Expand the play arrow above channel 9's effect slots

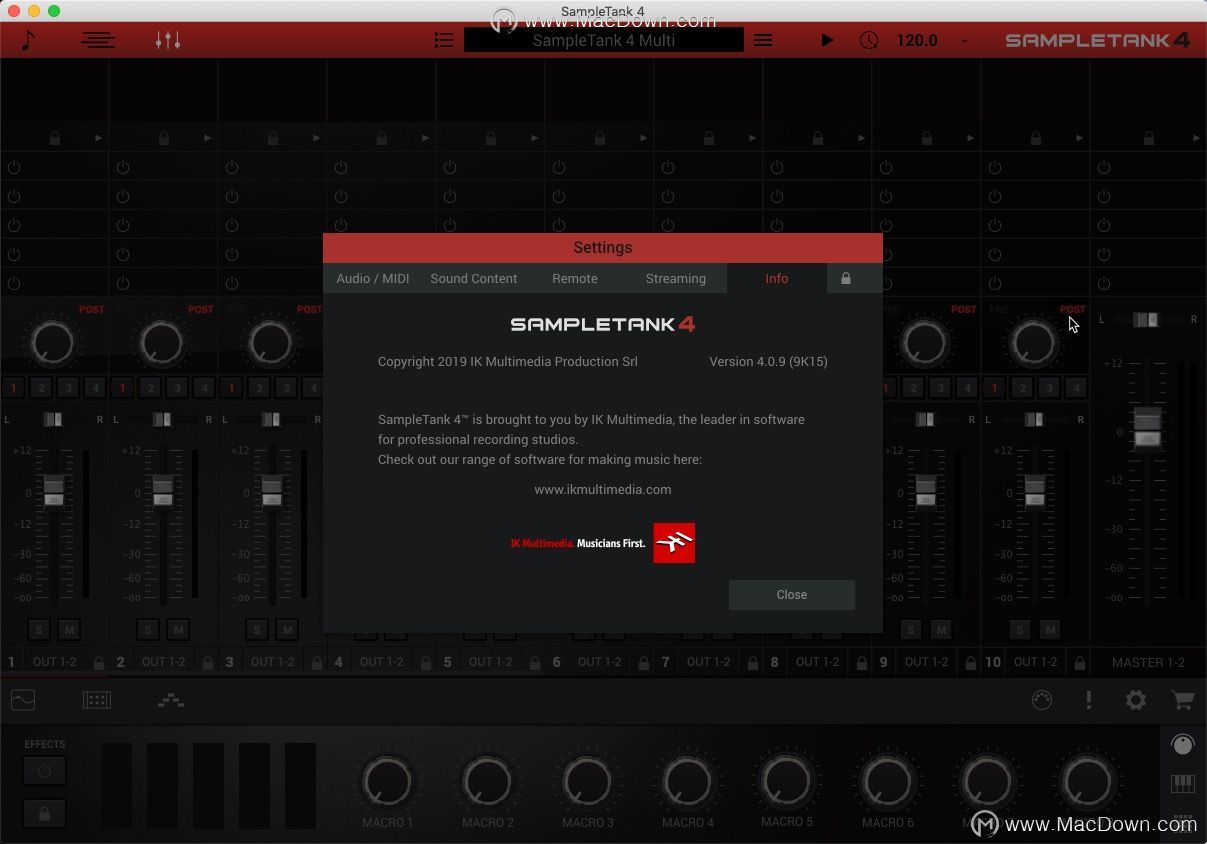click(x=971, y=138)
